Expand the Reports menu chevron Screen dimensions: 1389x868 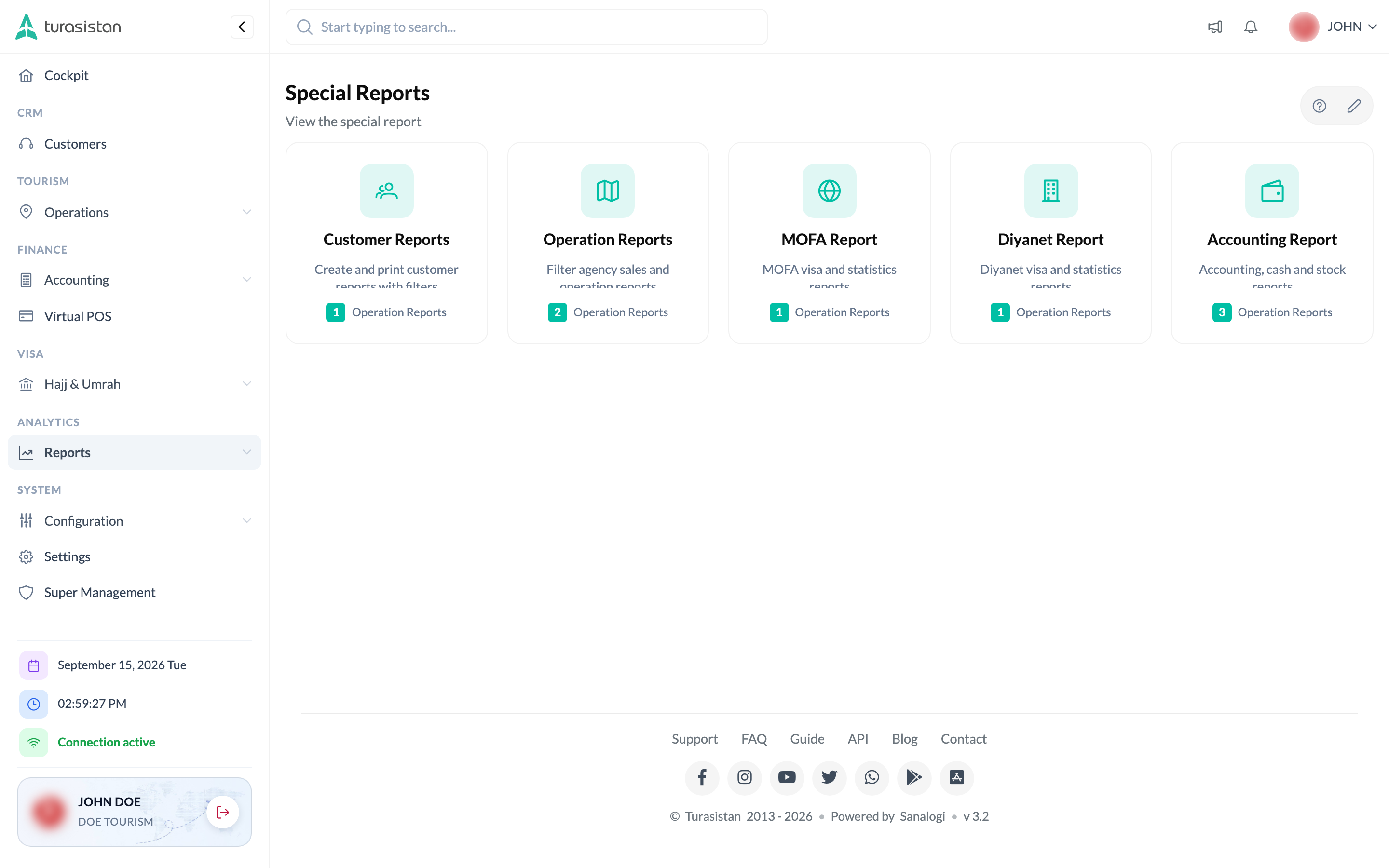(247, 452)
